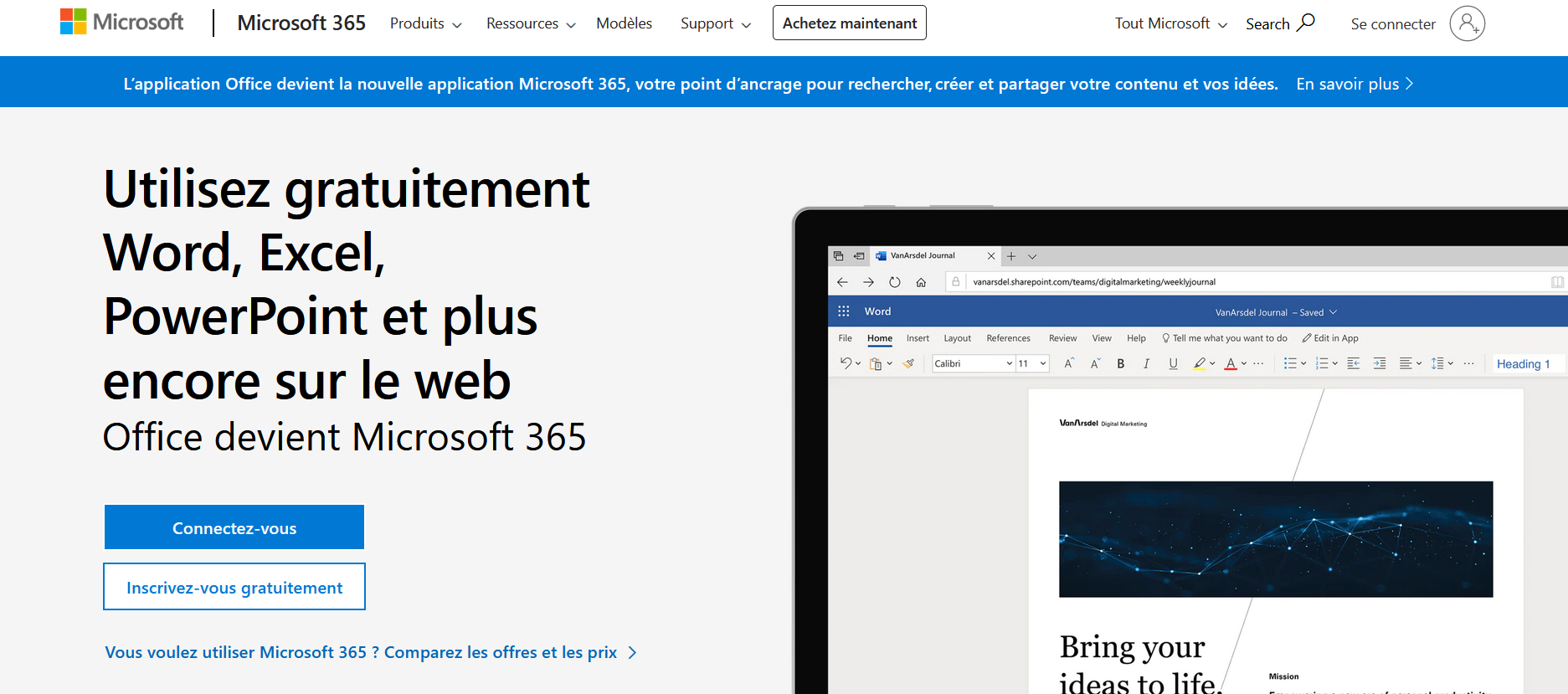Image resolution: width=1568 pixels, height=694 pixels.
Task: Open the File tab in Word
Action: coord(846,338)
